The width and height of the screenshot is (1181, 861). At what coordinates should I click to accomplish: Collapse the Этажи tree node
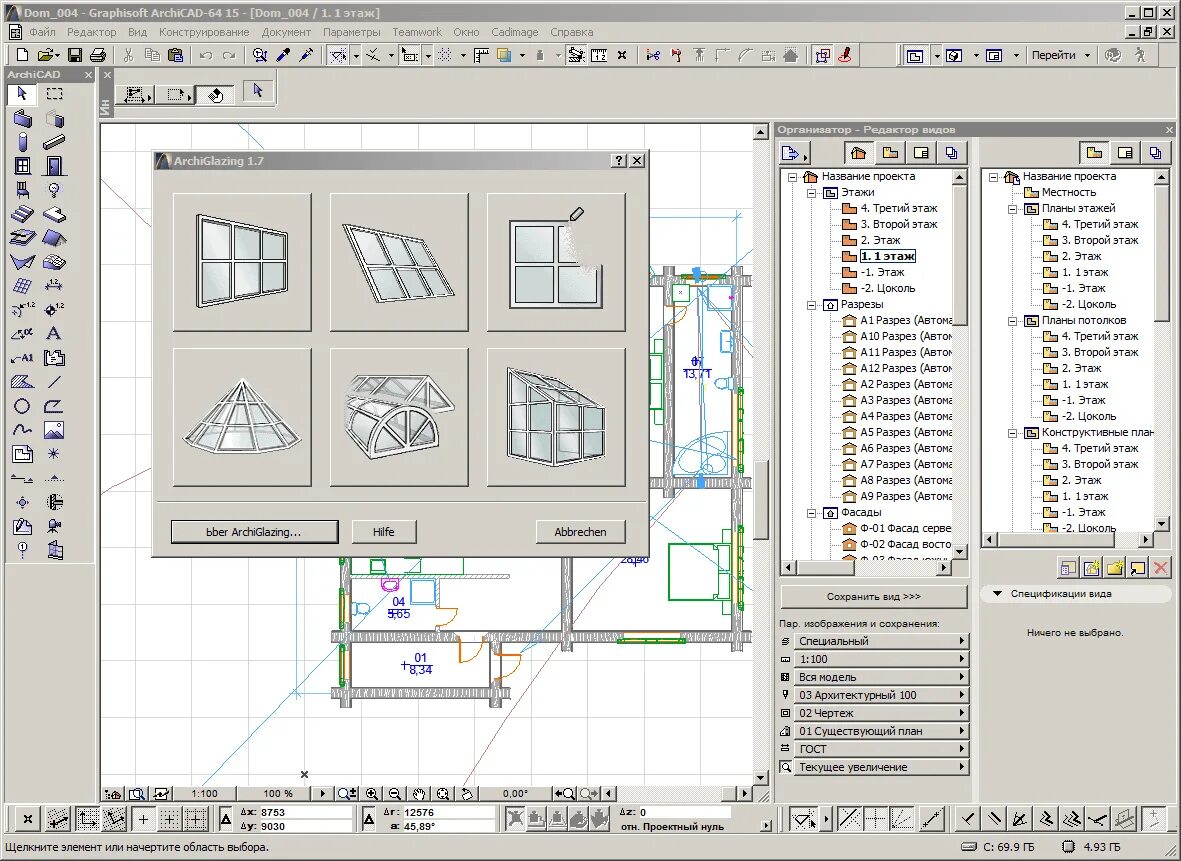812,193
